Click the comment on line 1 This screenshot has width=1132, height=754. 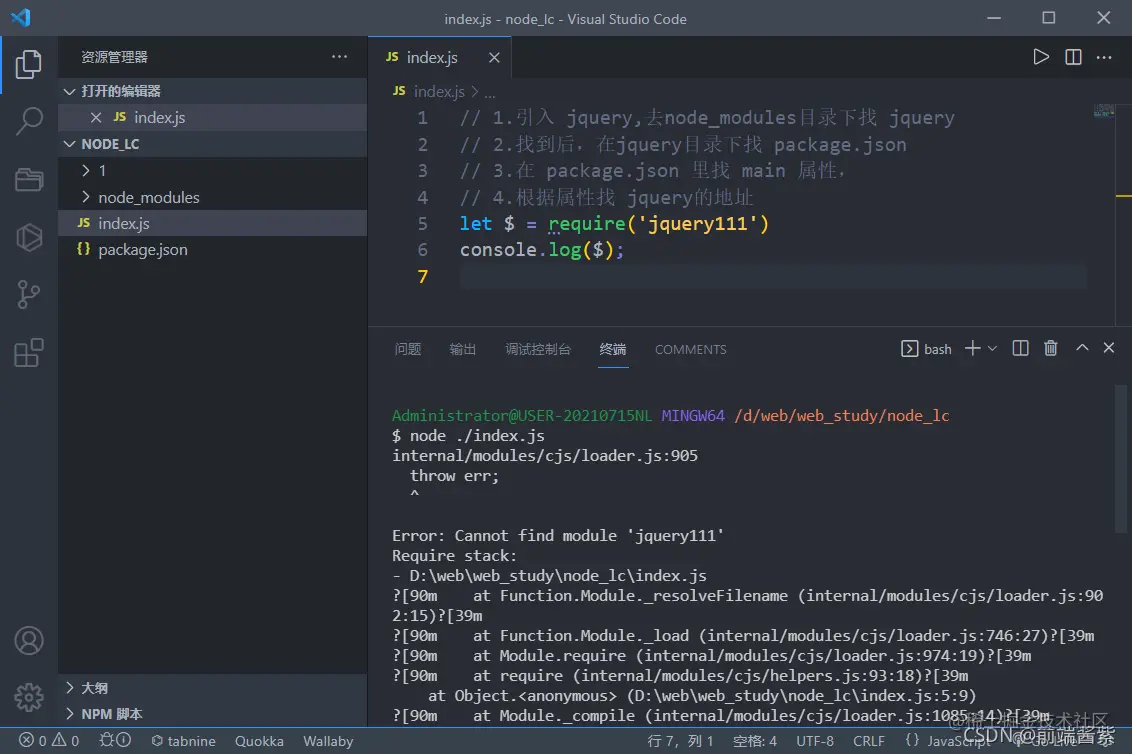click(x=707, y=118)
